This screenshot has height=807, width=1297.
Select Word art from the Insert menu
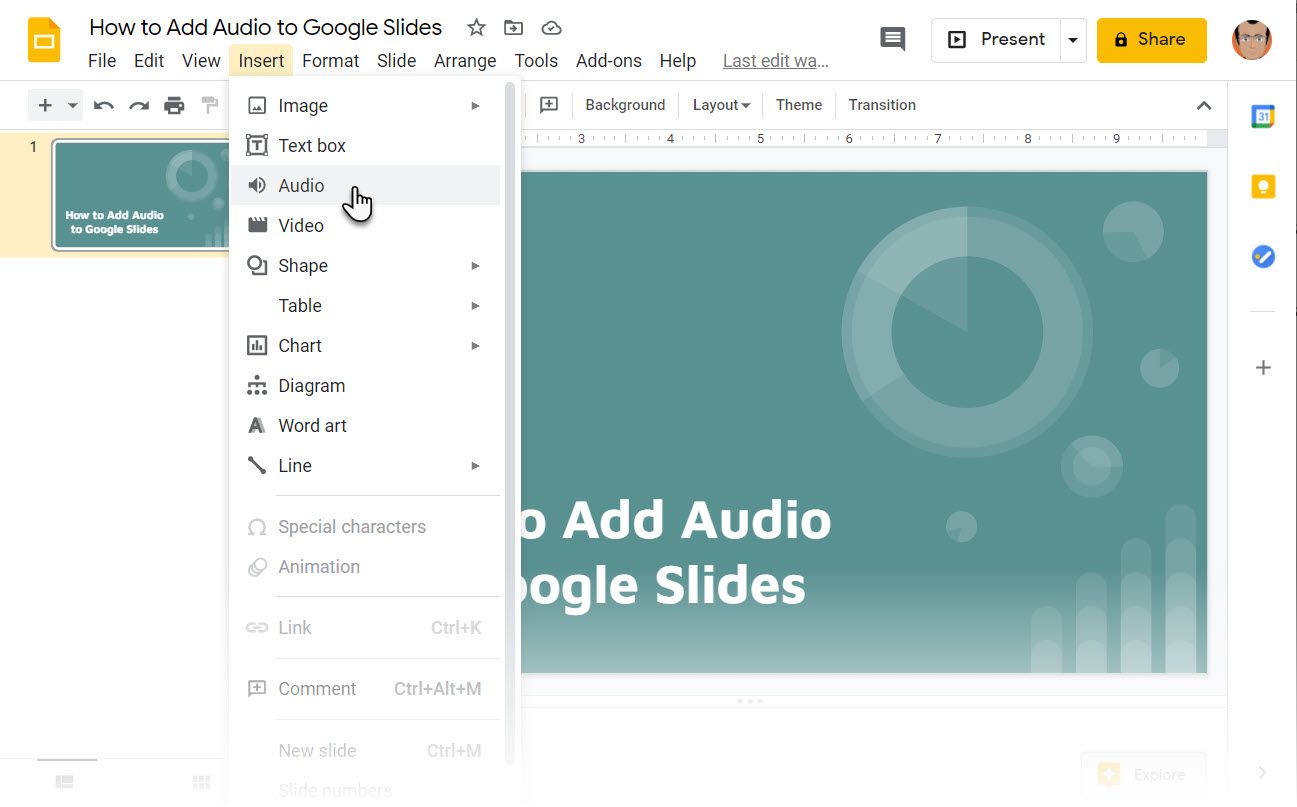(x=312, y=425)
